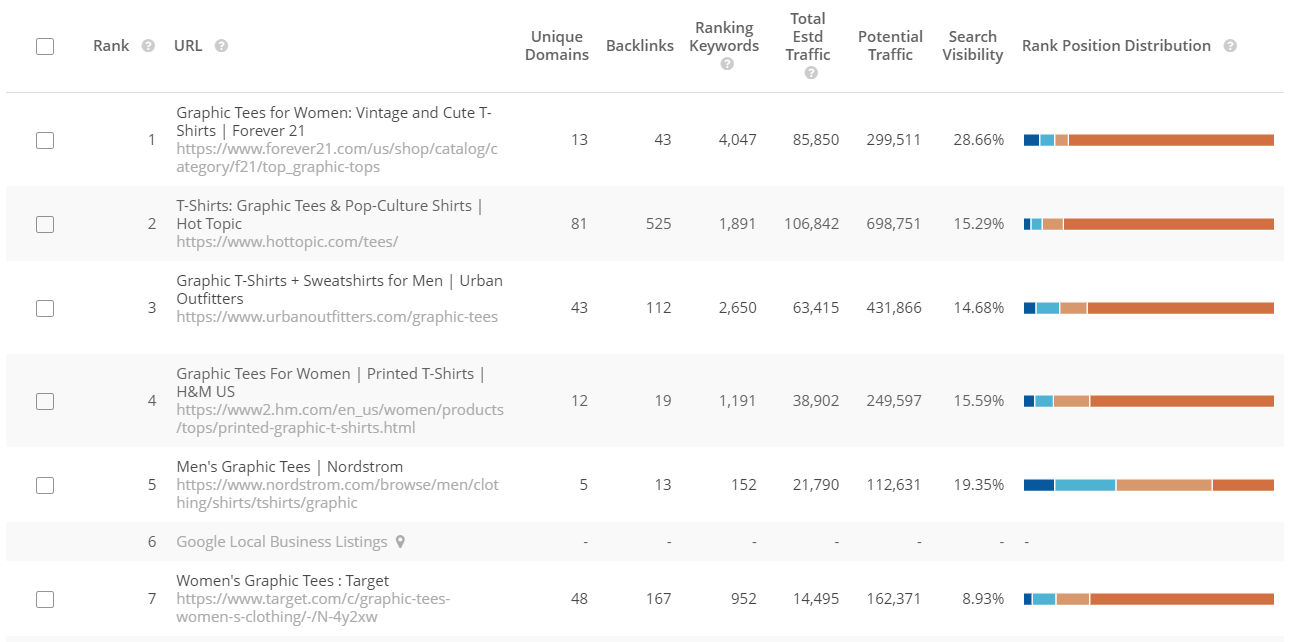The height and width of the screenshot is (642, 1292).
Task: Click the Urban Outfitters rank distribution bar
Action: coord(1149,308)
